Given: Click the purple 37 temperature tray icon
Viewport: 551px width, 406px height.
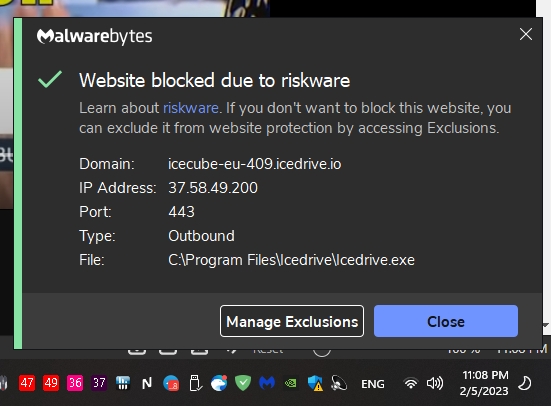Looking at the screenshot, I should (99, 383).
